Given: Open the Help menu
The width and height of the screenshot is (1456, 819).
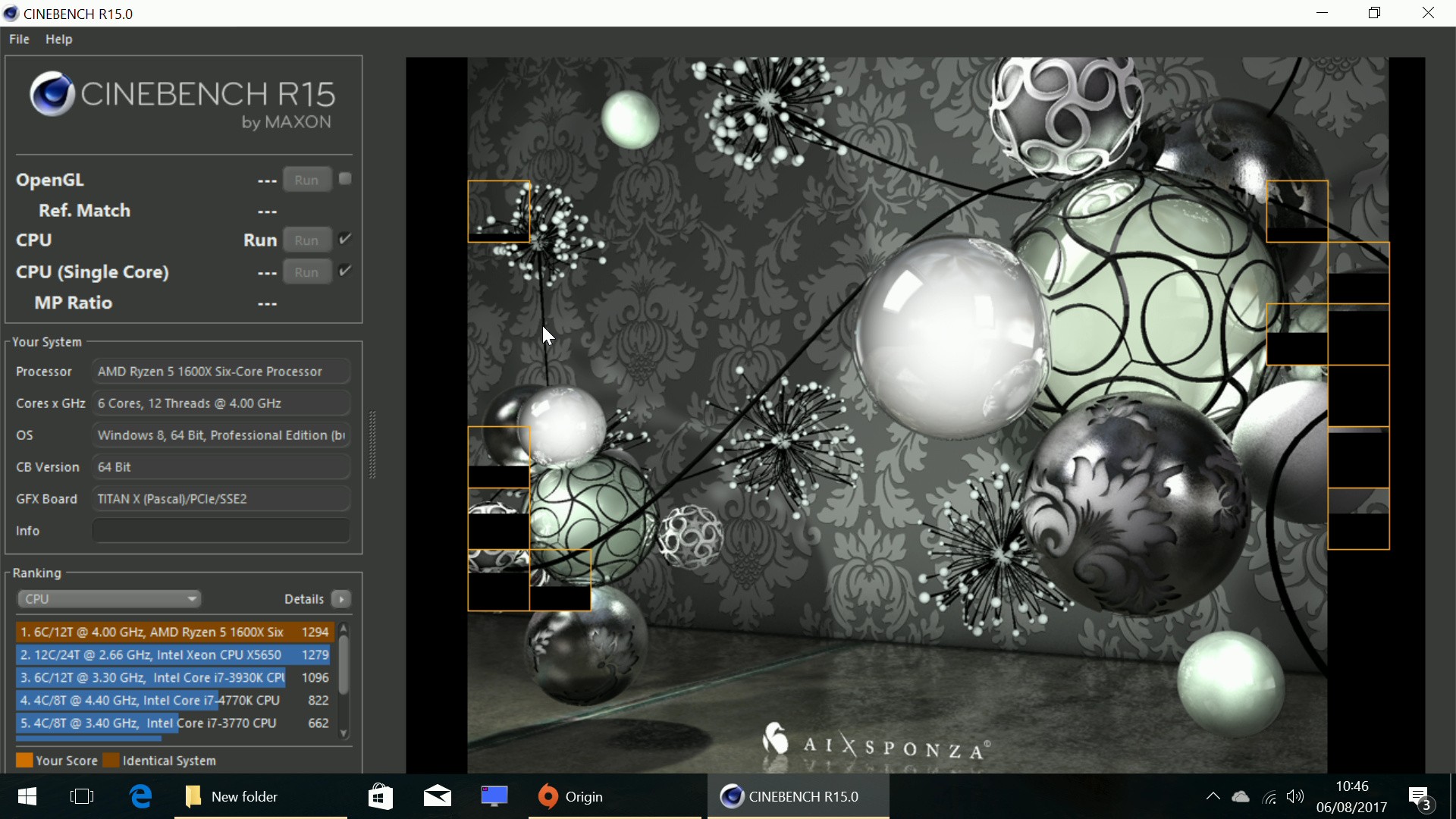Looking at the screenshot, I should (x=58, y=39).
